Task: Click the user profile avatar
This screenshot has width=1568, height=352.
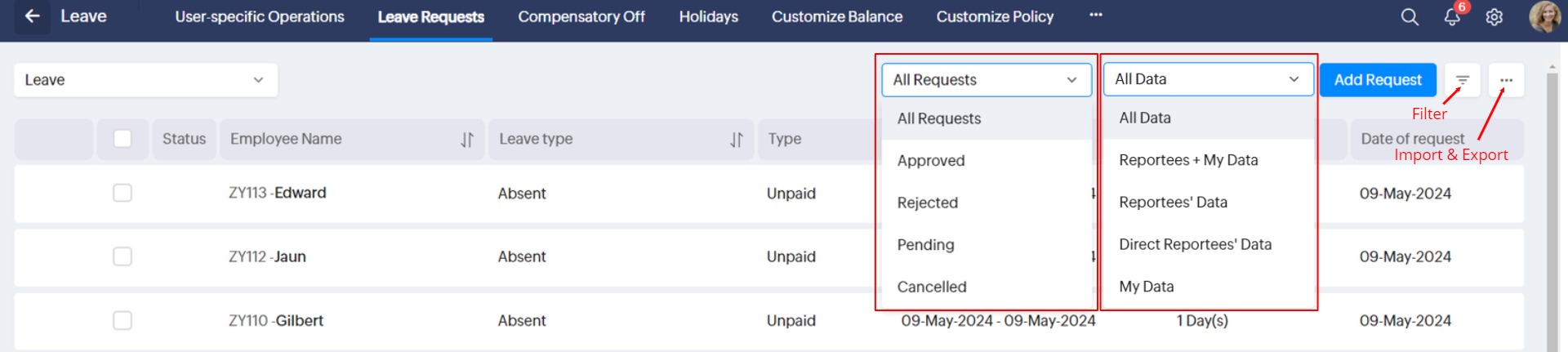Action: click(x=1543, y=17)
